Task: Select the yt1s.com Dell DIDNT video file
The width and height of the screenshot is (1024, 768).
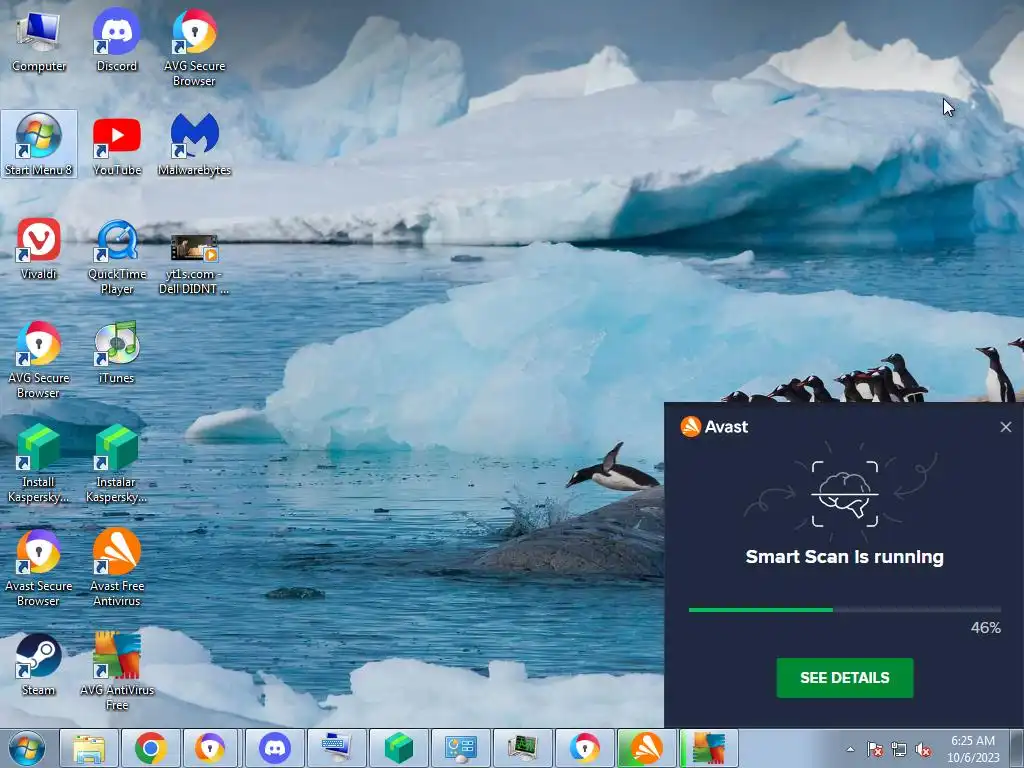Action: coord(194,264)
